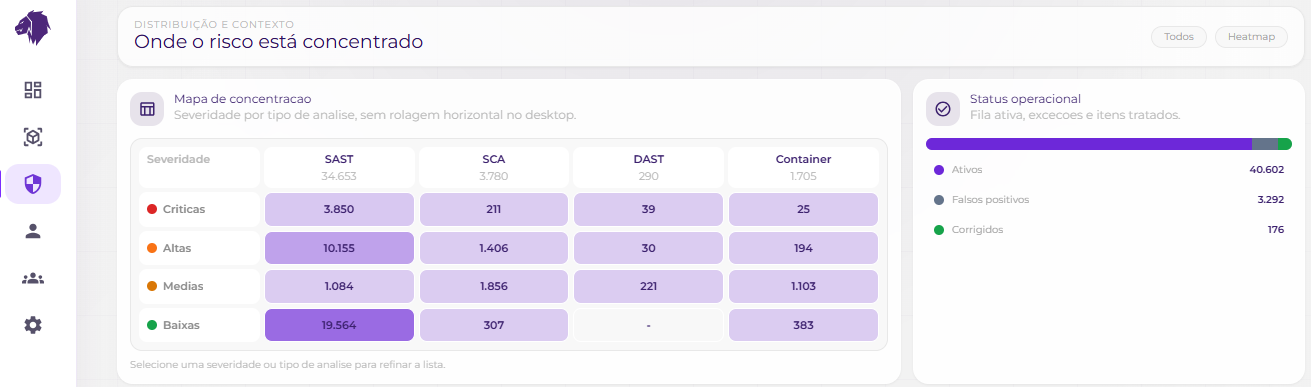Screen dimensions: 1311x387
Task: Open the cube scan icon in sidebar
Action: pos(33,137)
